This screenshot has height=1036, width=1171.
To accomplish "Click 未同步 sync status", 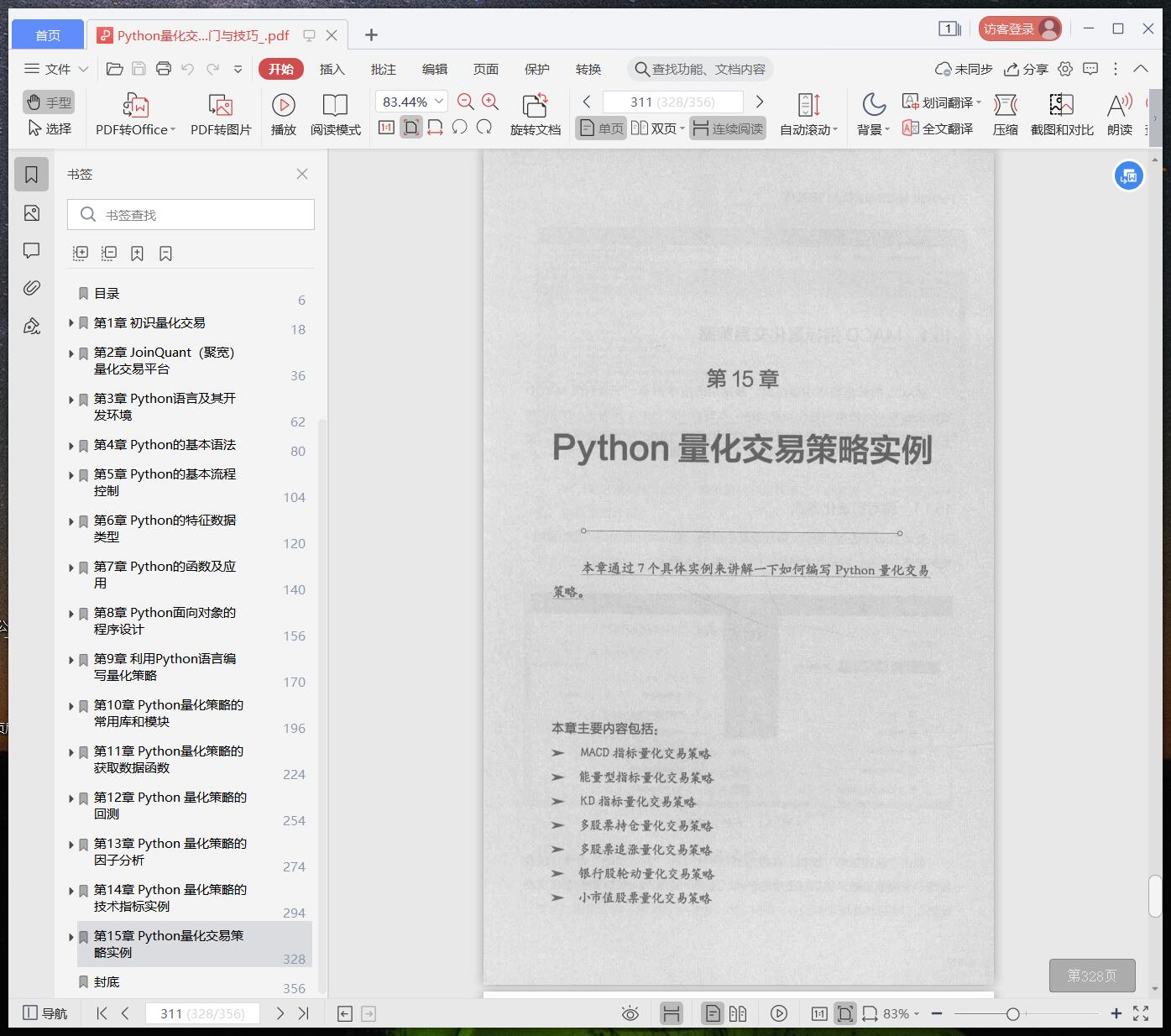I will click(x=964, y=69).
